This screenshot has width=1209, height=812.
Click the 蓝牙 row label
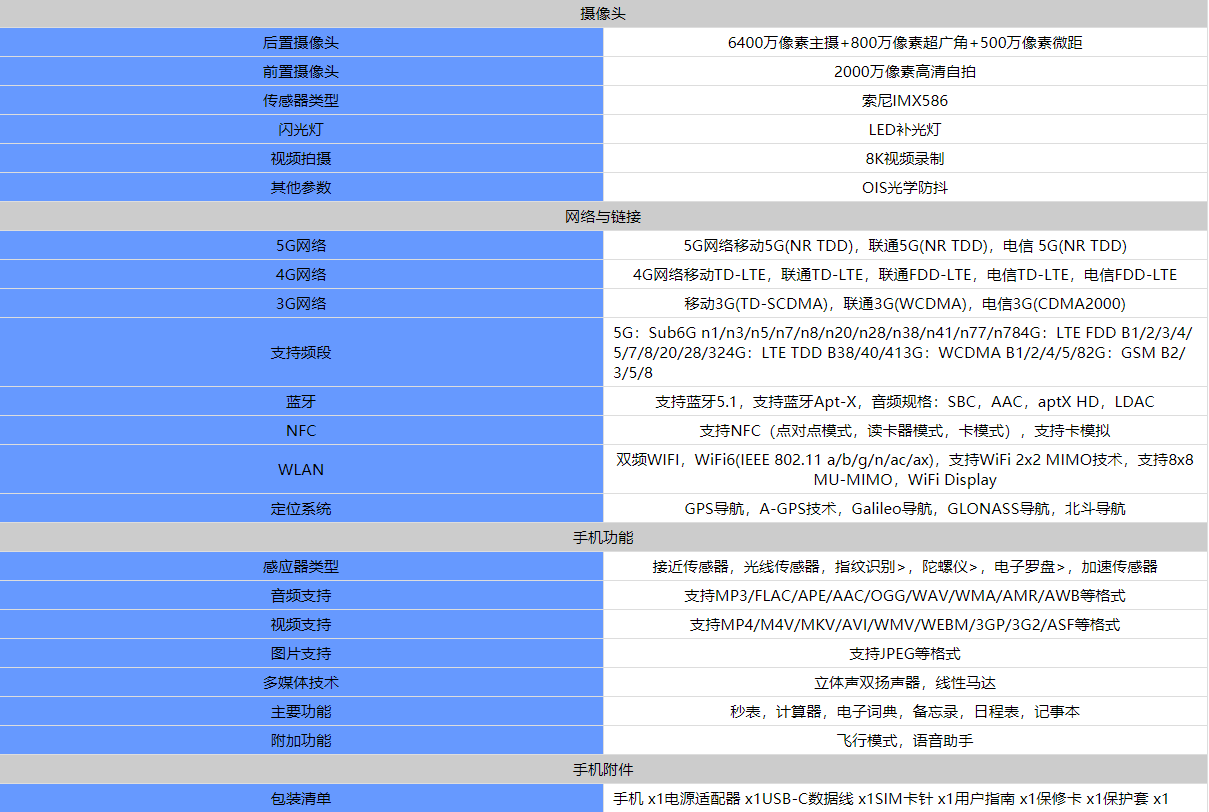301,401
